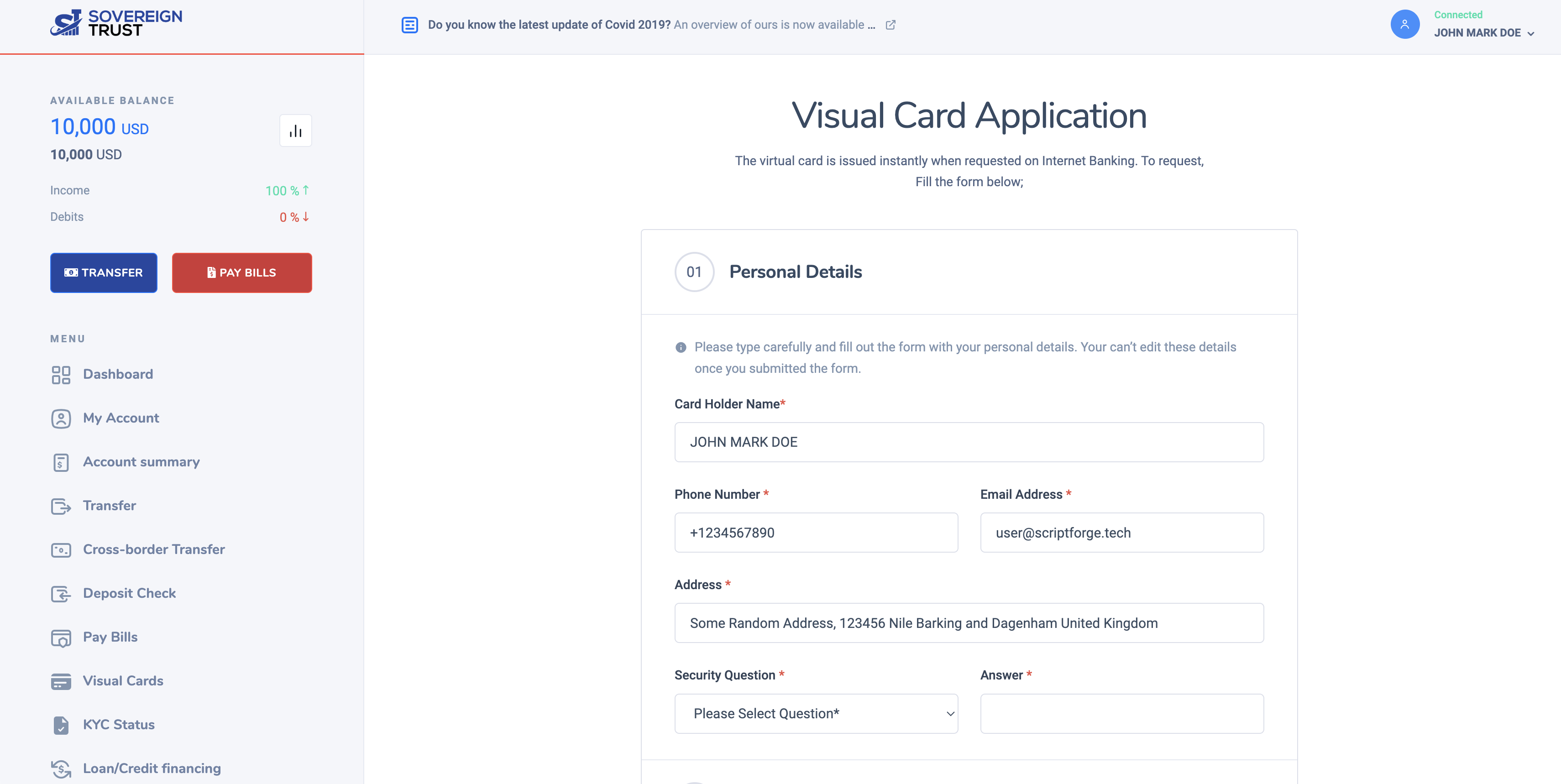The height and width of the screenshot is (784, 1561).
Task: Click the Dashboard grid icon
Action: point(61,374)
